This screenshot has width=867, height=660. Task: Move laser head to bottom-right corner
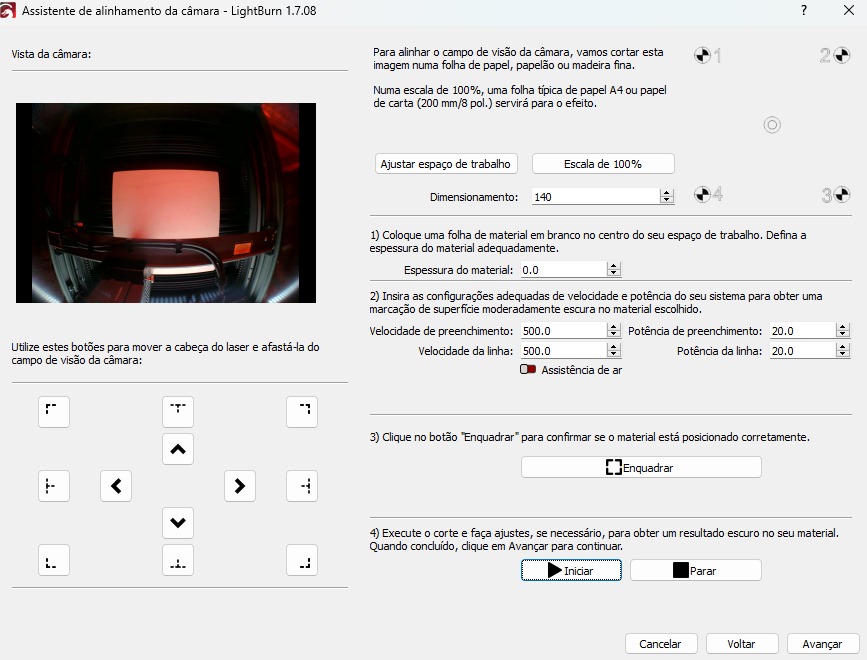[302, 560]
